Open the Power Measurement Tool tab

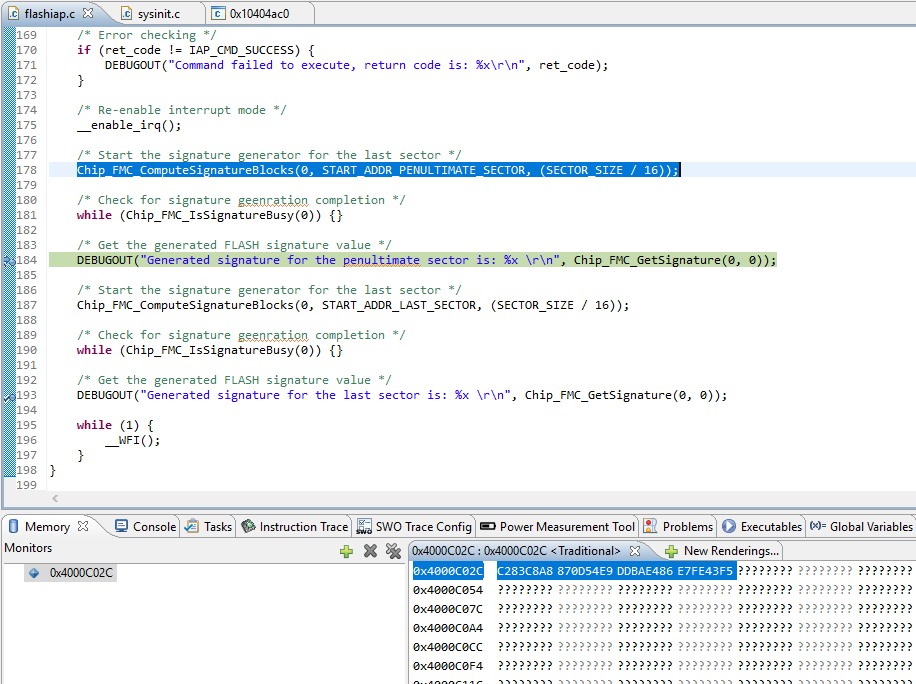[557, 526]
